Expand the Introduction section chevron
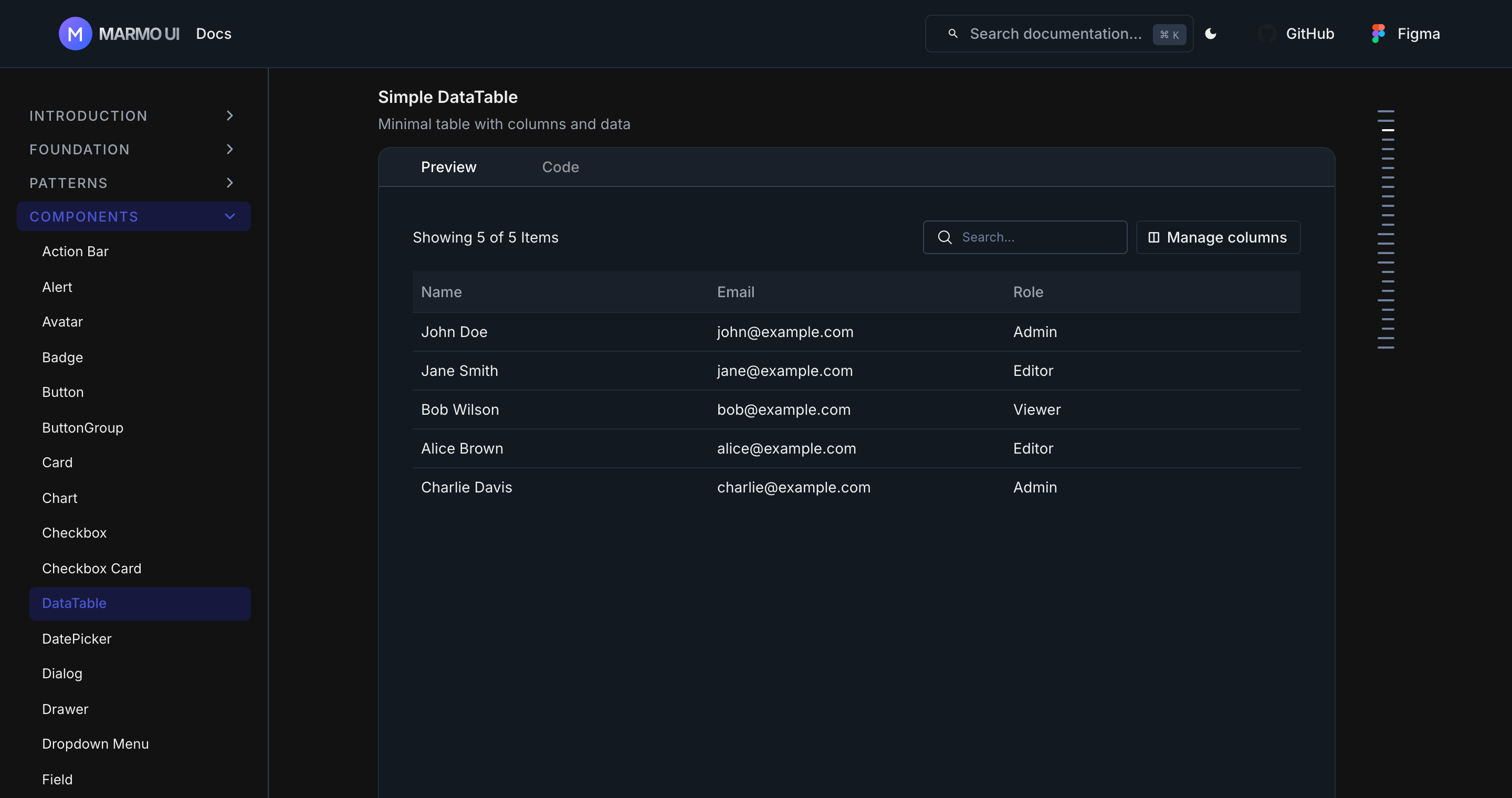This screenshot has height=798, width=1512. click(229, 115)
